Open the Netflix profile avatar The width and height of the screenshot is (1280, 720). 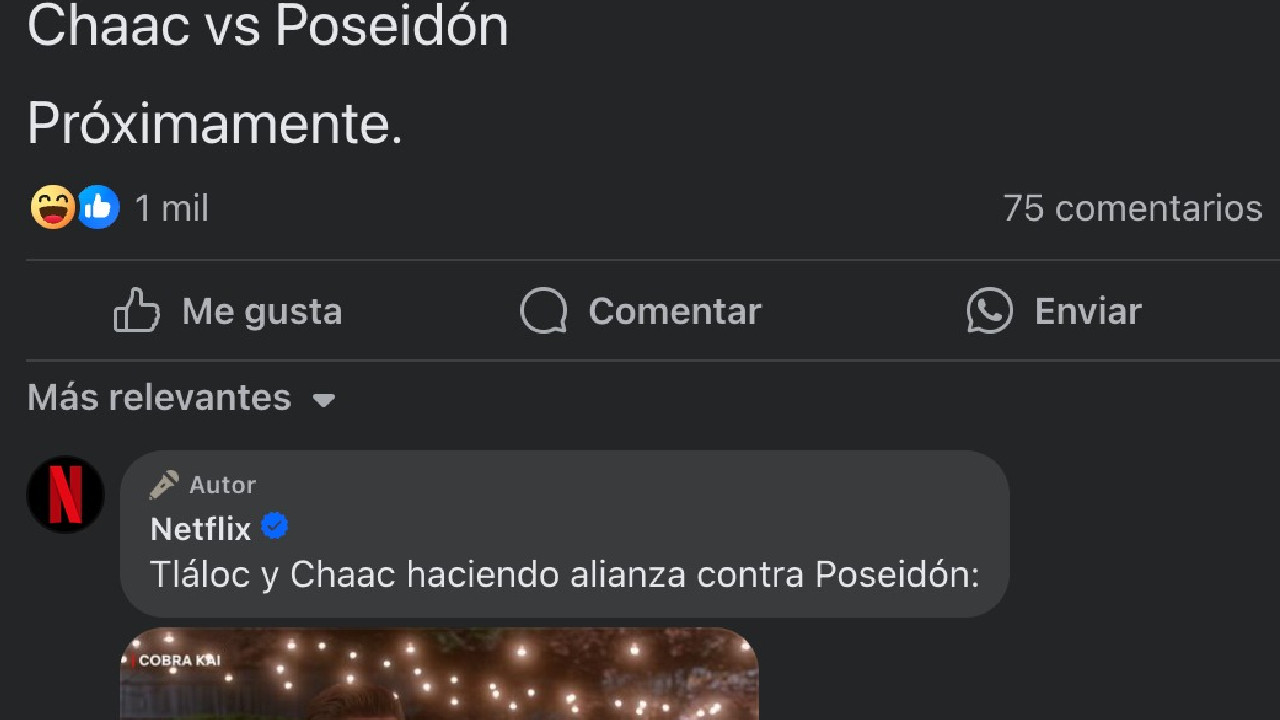pyautogui.click(x=66, y=494)
